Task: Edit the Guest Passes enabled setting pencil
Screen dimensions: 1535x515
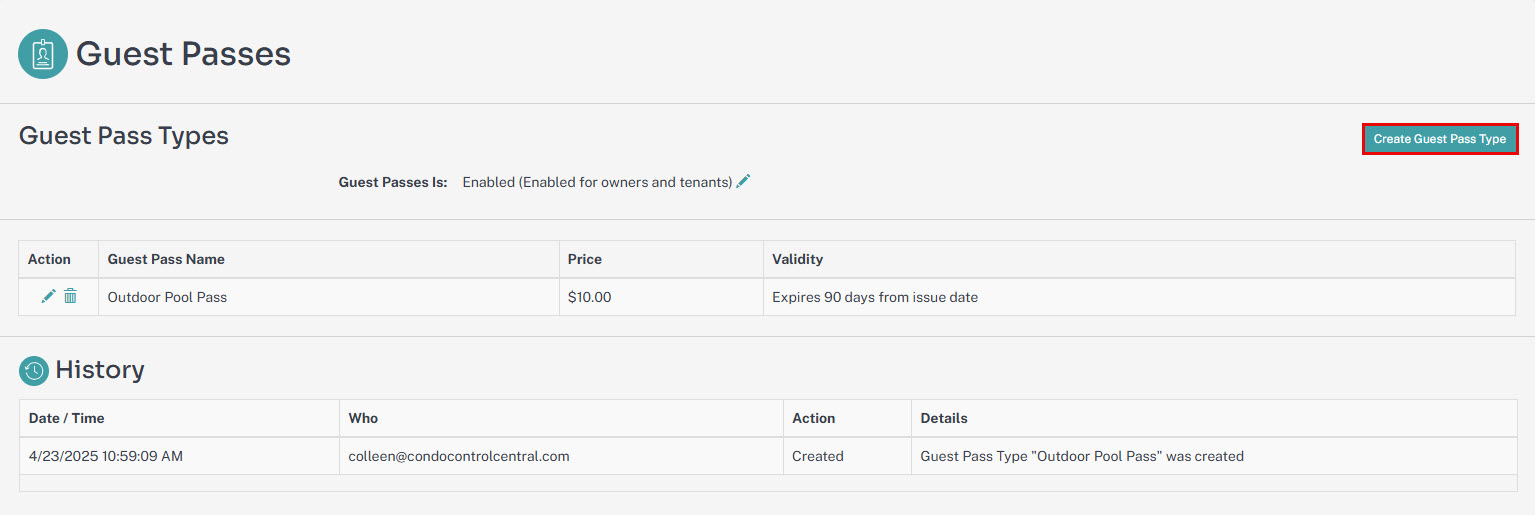Action: [743, 181]
